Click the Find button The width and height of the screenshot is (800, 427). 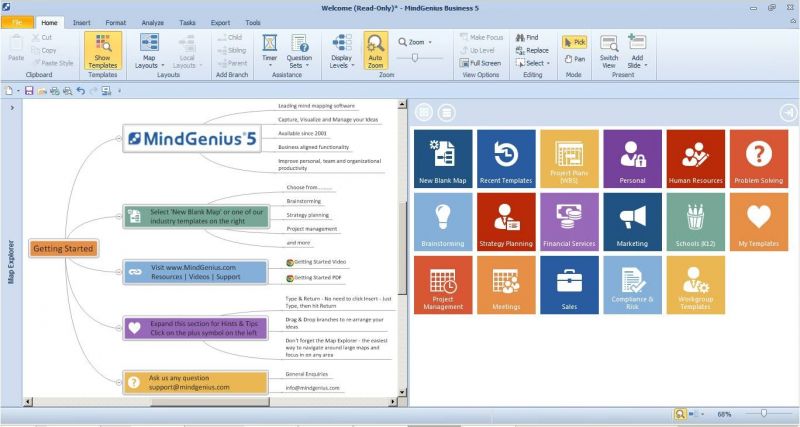528,37
